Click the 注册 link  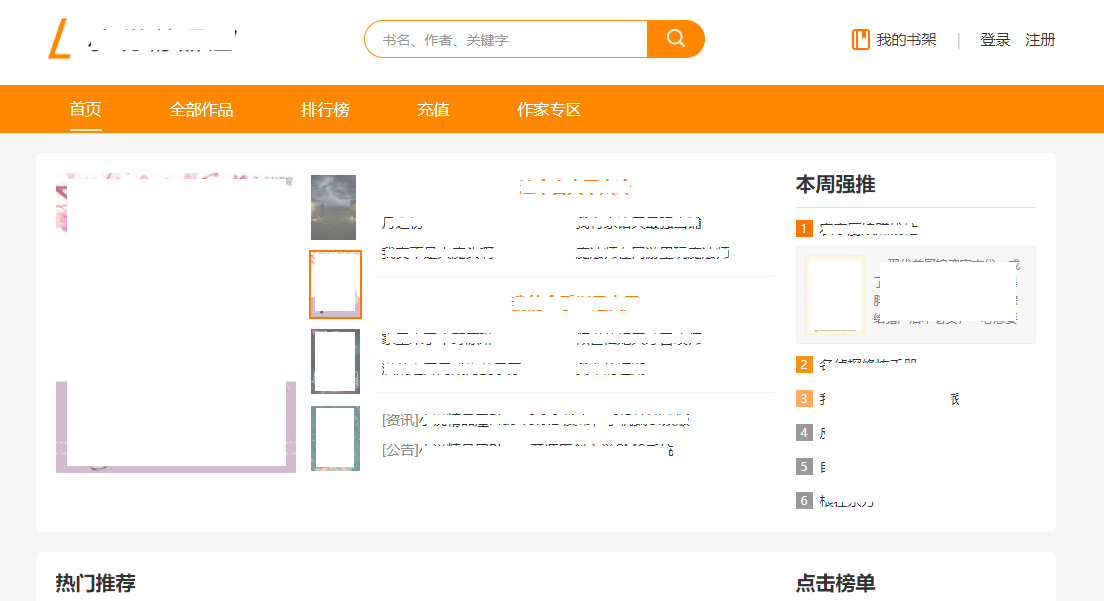[1040, 40]
